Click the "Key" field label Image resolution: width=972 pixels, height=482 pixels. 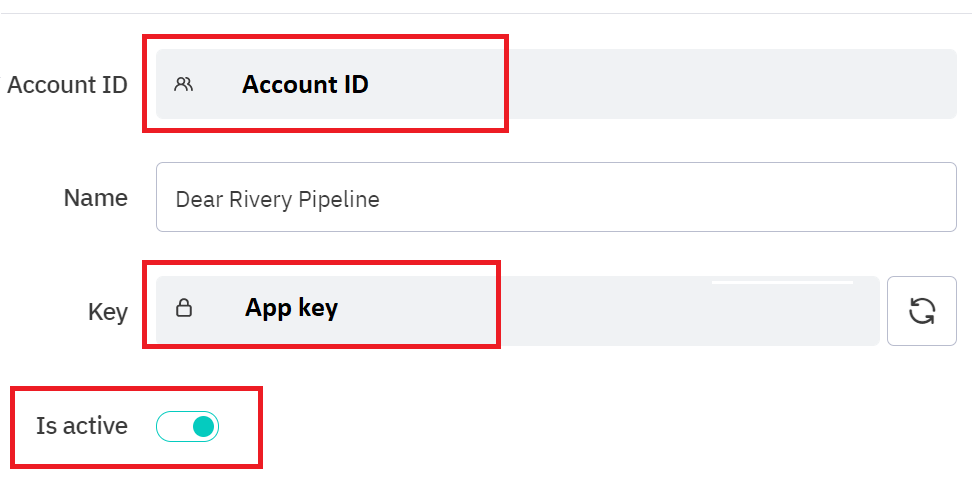pos(107,312)
